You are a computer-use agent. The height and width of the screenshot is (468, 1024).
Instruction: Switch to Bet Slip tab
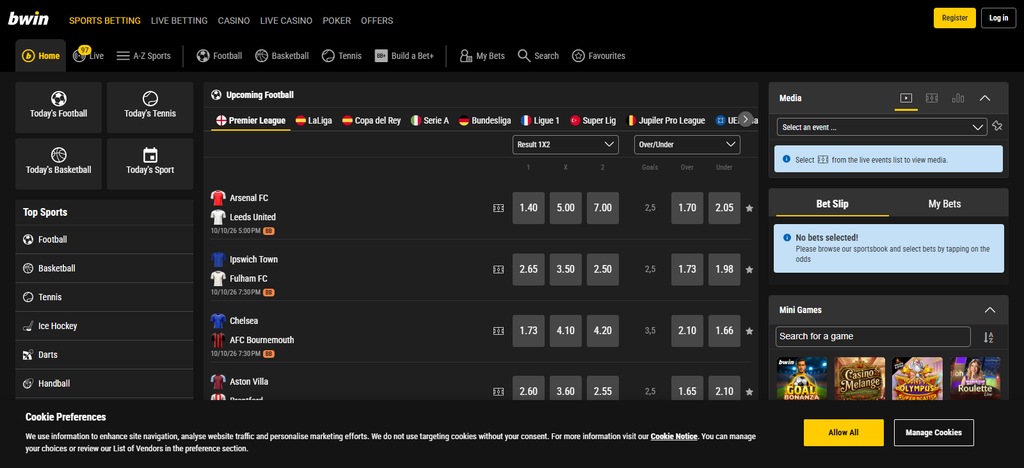[x=832, y=204]
